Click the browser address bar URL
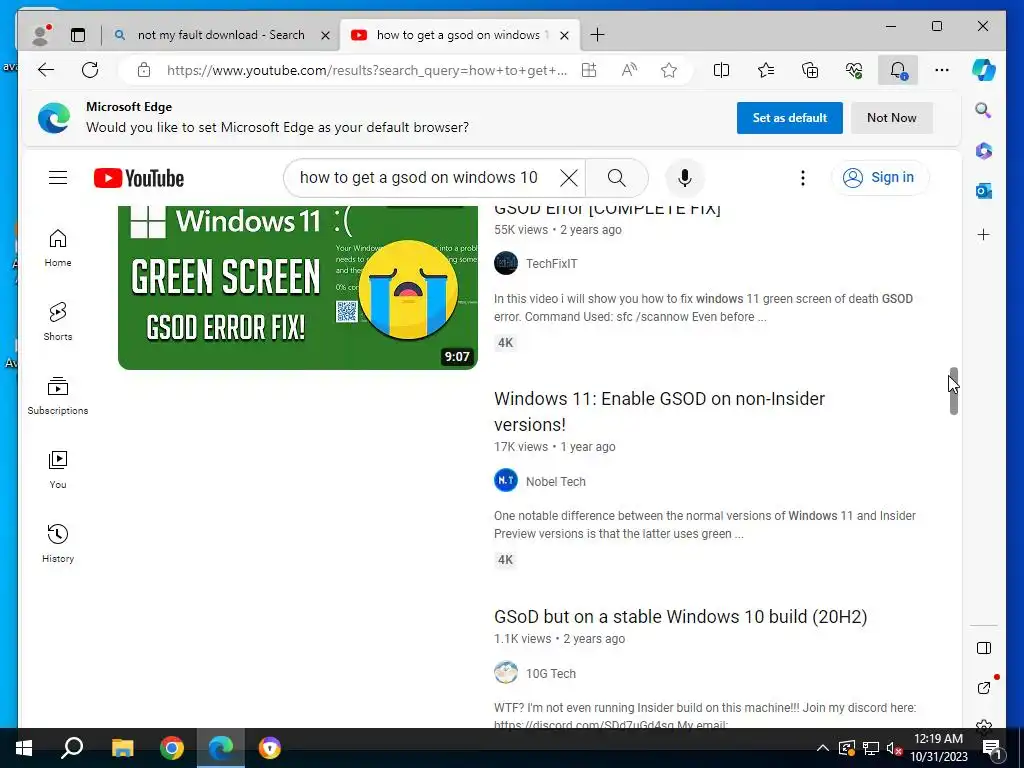1024x768 pixels. [x=366, y=71]
